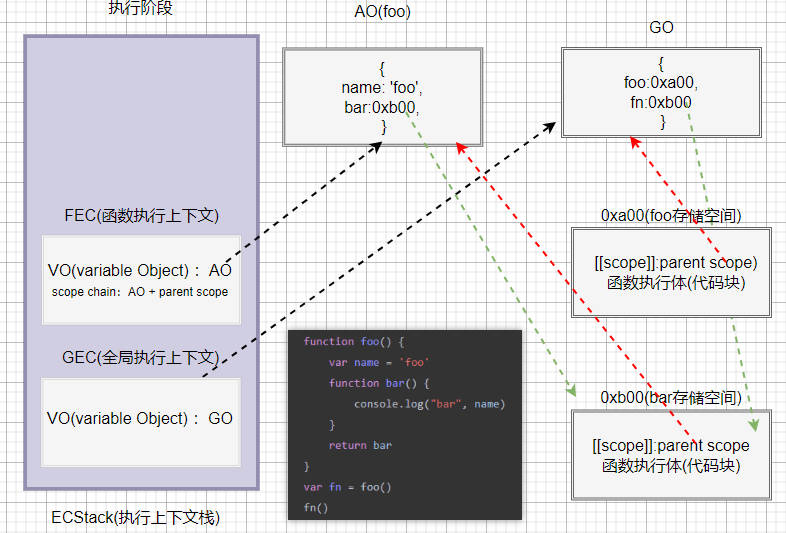Click the AO(foo) title label
Screen dimensions: 786x533
[382, 11]
